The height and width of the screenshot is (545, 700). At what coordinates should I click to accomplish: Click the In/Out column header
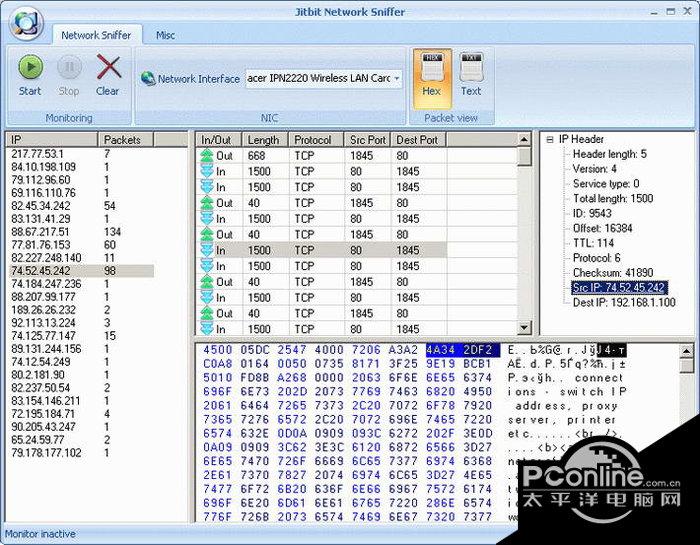[x=219, y=140]
